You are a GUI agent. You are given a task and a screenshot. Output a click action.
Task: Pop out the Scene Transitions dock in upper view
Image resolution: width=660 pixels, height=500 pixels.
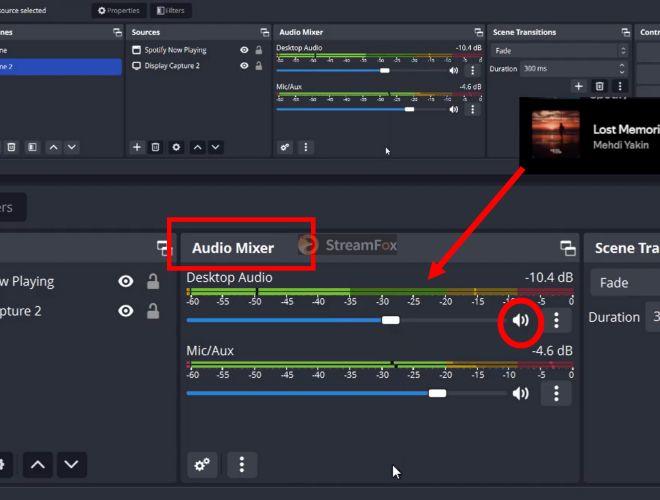(625, 32)
